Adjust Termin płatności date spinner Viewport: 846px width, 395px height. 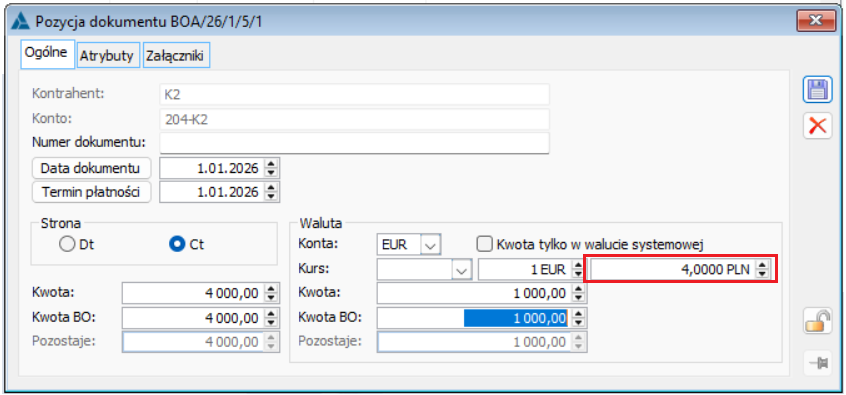(272, 192)
